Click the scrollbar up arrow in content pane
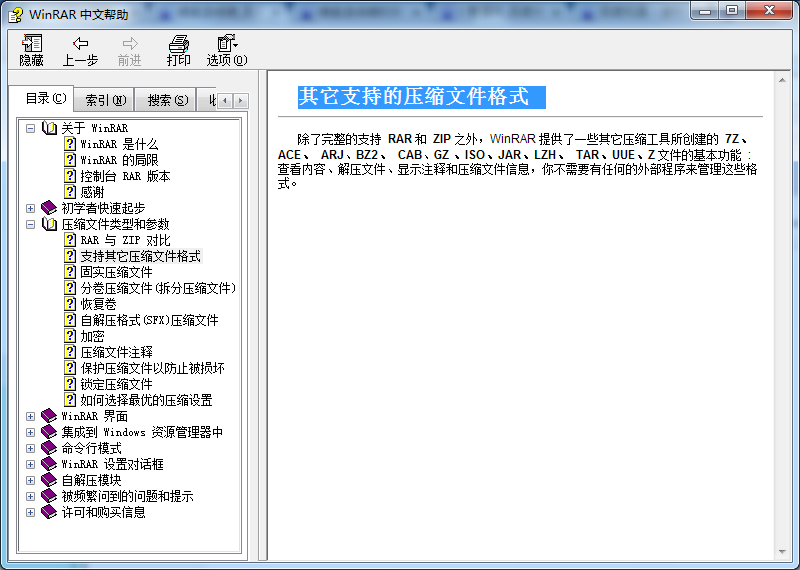The image size is (800, 570). point(782,80)
